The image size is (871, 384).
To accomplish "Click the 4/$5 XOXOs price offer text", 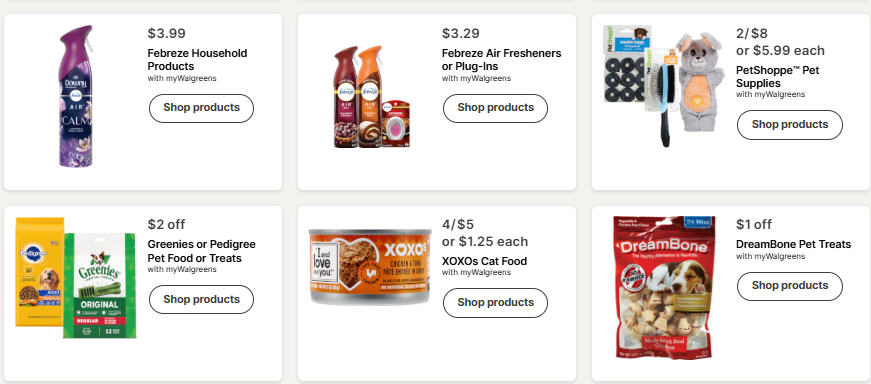I will 458,225.
